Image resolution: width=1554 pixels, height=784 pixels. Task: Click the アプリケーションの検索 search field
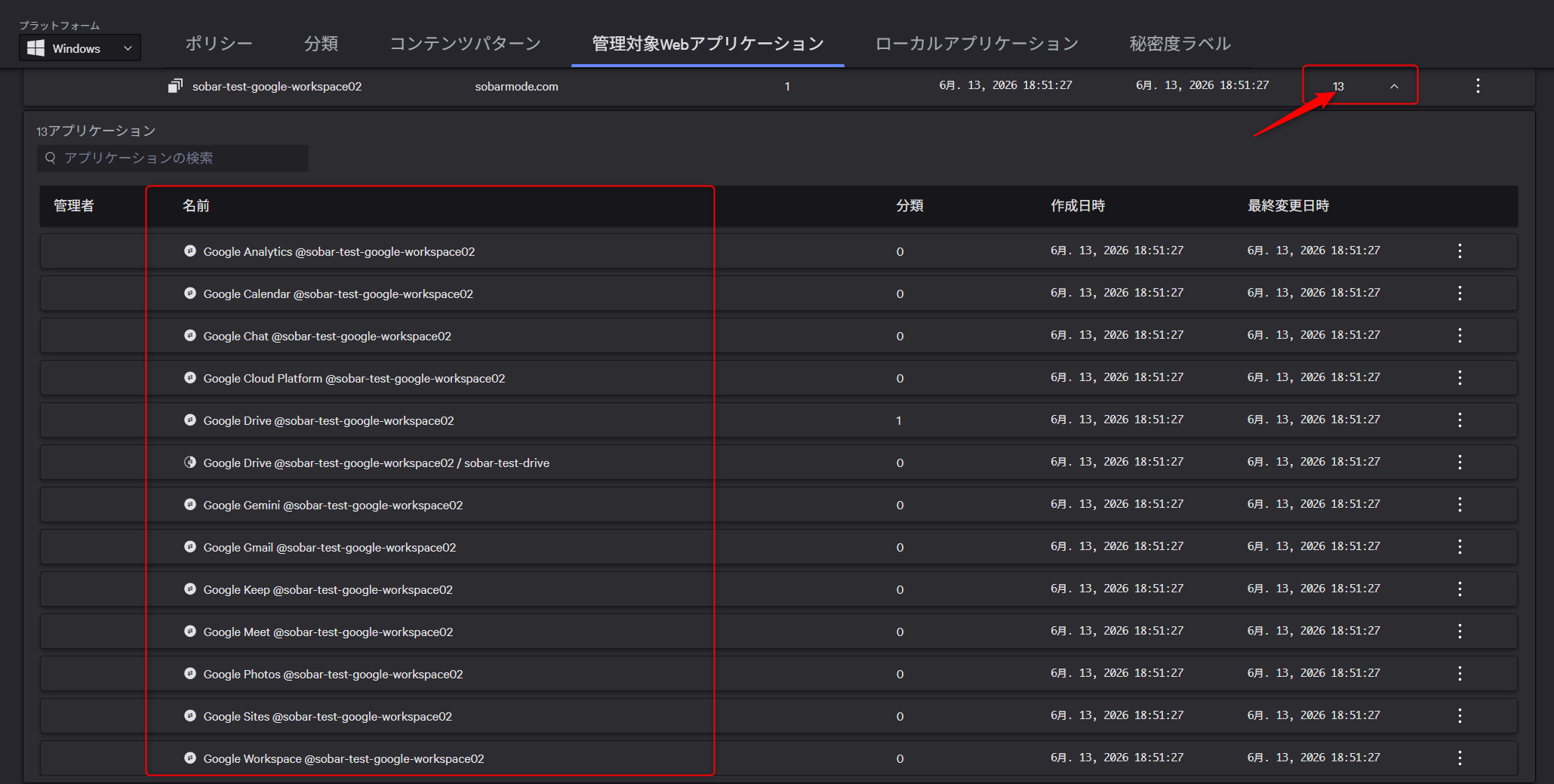click(173, 158)
